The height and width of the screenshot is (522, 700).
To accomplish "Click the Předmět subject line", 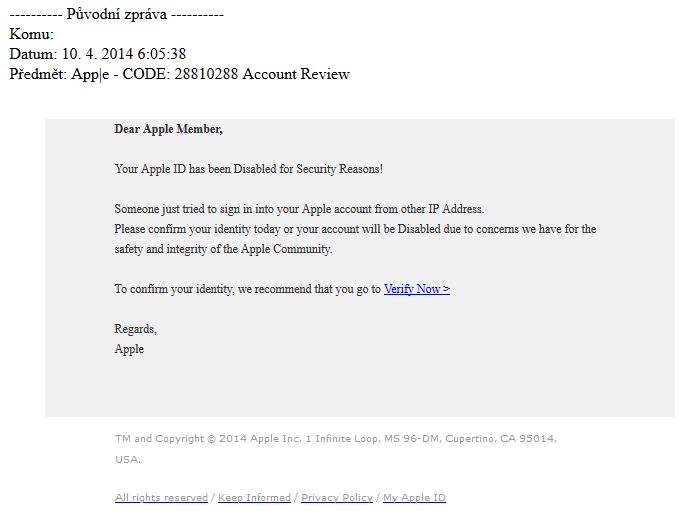I will [x=179, y=74].
